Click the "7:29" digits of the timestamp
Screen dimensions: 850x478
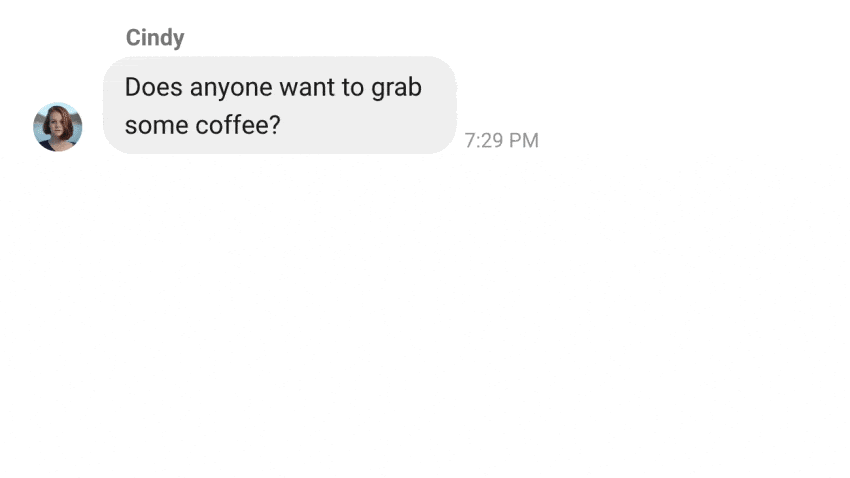(484, 140)
